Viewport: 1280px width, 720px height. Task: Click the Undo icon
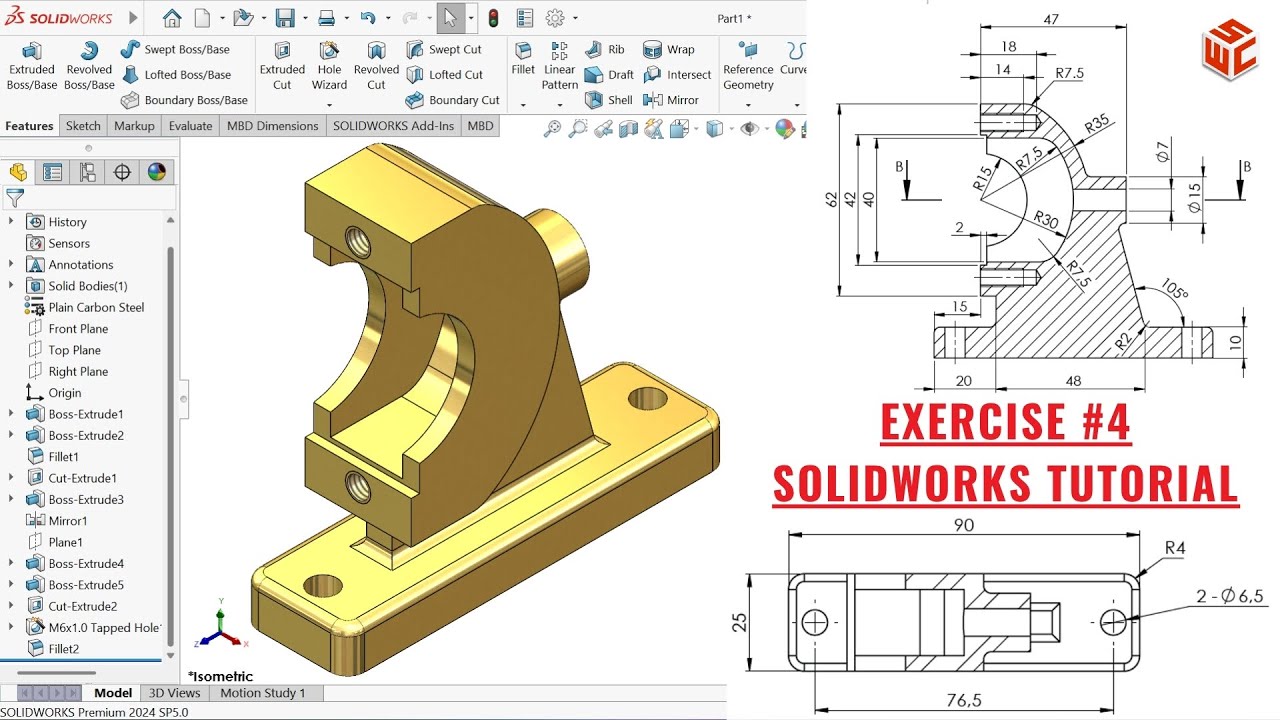367,17
